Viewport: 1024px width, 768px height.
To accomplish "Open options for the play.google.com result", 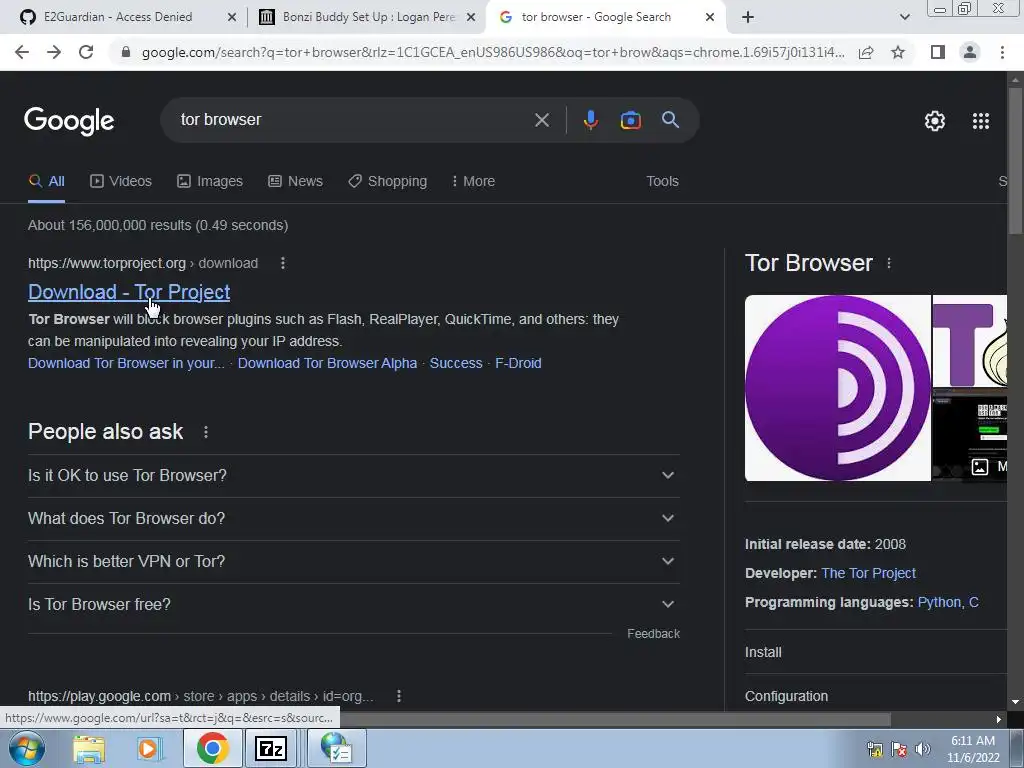I will [x=398, y=696].
